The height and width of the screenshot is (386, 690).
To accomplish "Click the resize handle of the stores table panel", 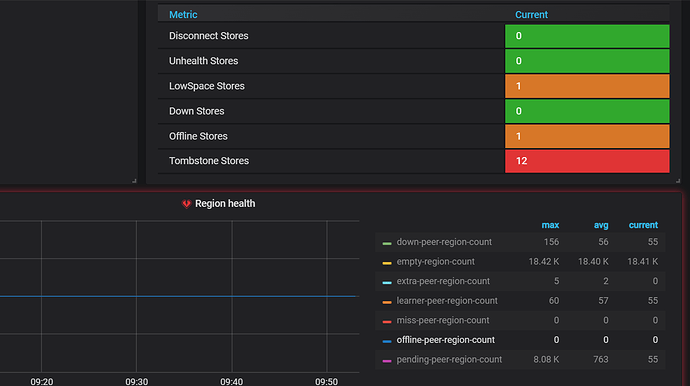I will coord(678,180).
